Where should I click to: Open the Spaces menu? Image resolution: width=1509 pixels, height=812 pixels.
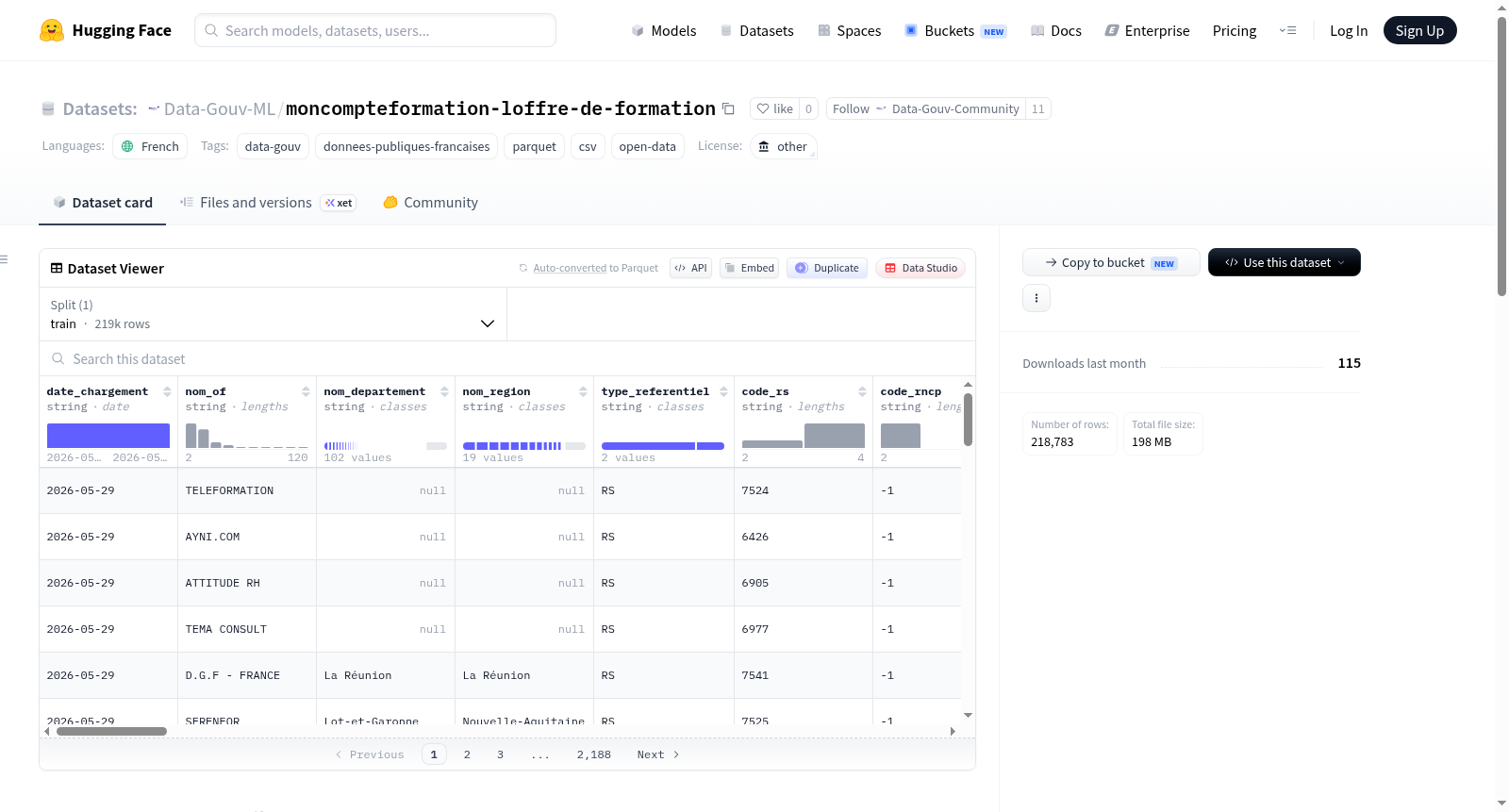click(850, 31)
